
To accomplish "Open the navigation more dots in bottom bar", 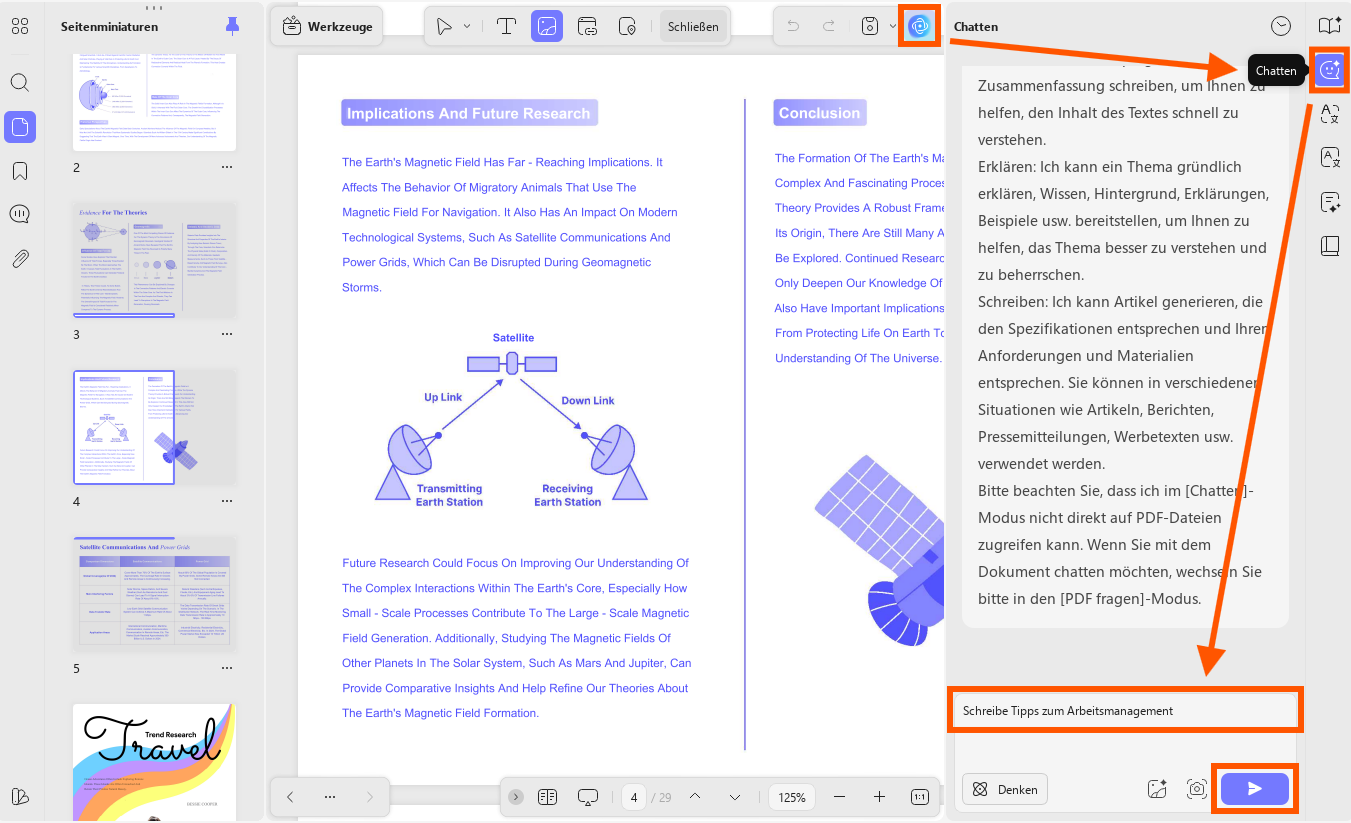I will click(x=330, y=797).
